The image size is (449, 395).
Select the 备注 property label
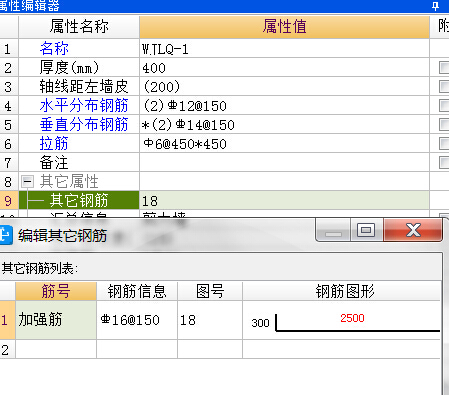coord(54,163)
